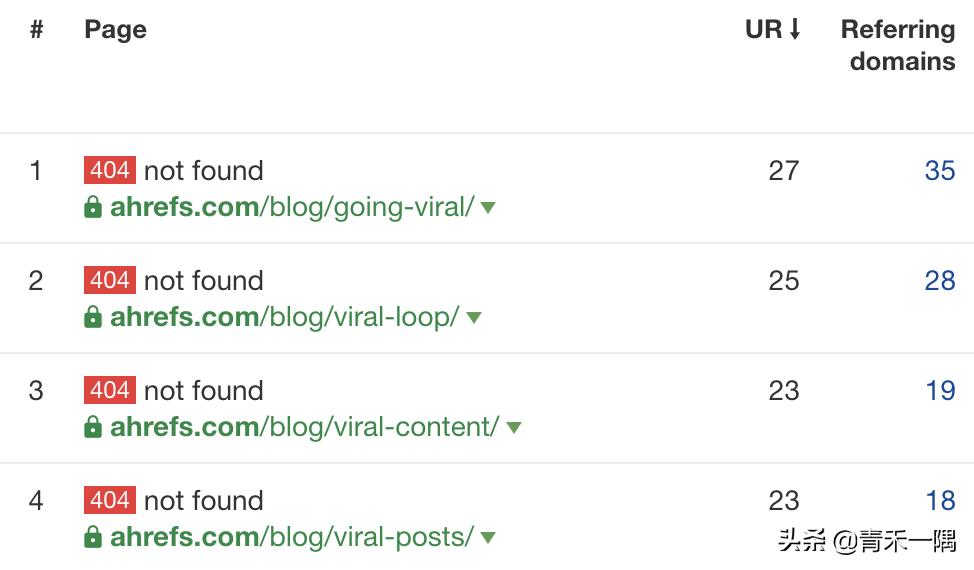This screenshot has height=570, width=974.
Task: Expand the going-viral URL dropdown arrow
Action: coord(488,208)
